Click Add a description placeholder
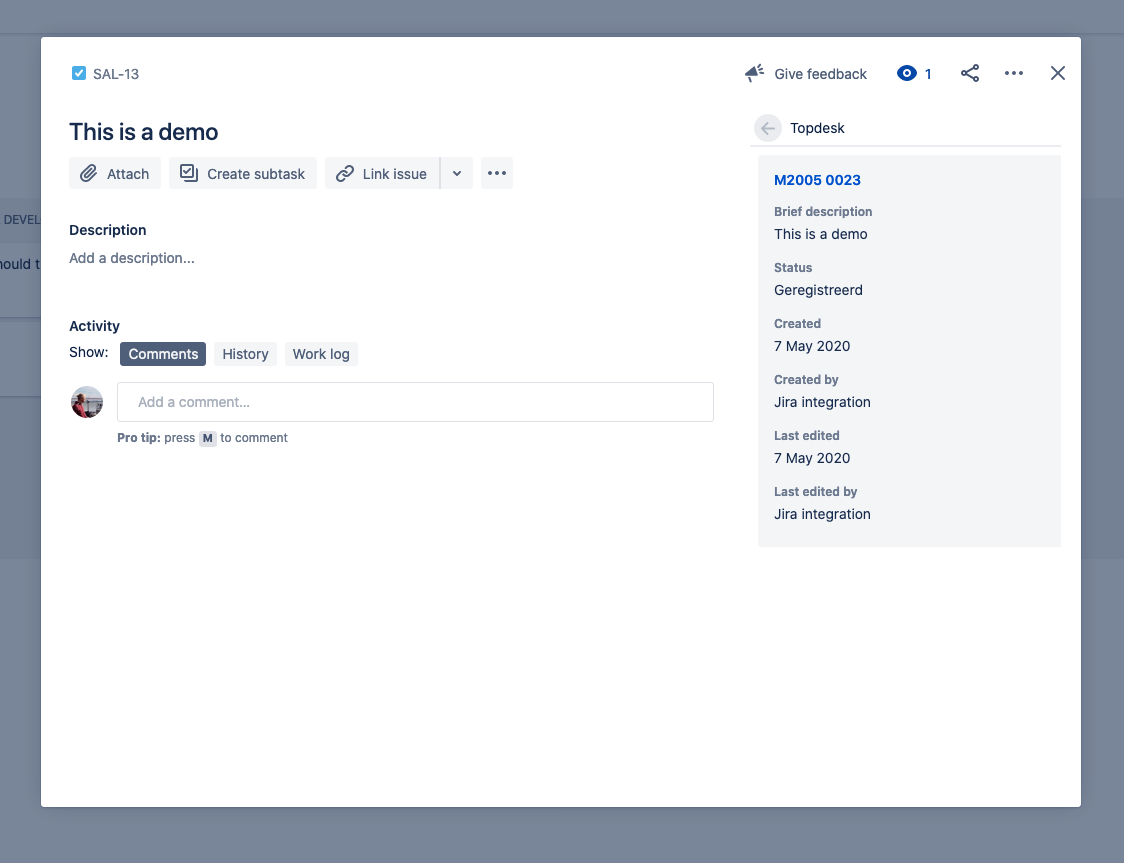1124x863 pixels. click(x=132, y=258)
